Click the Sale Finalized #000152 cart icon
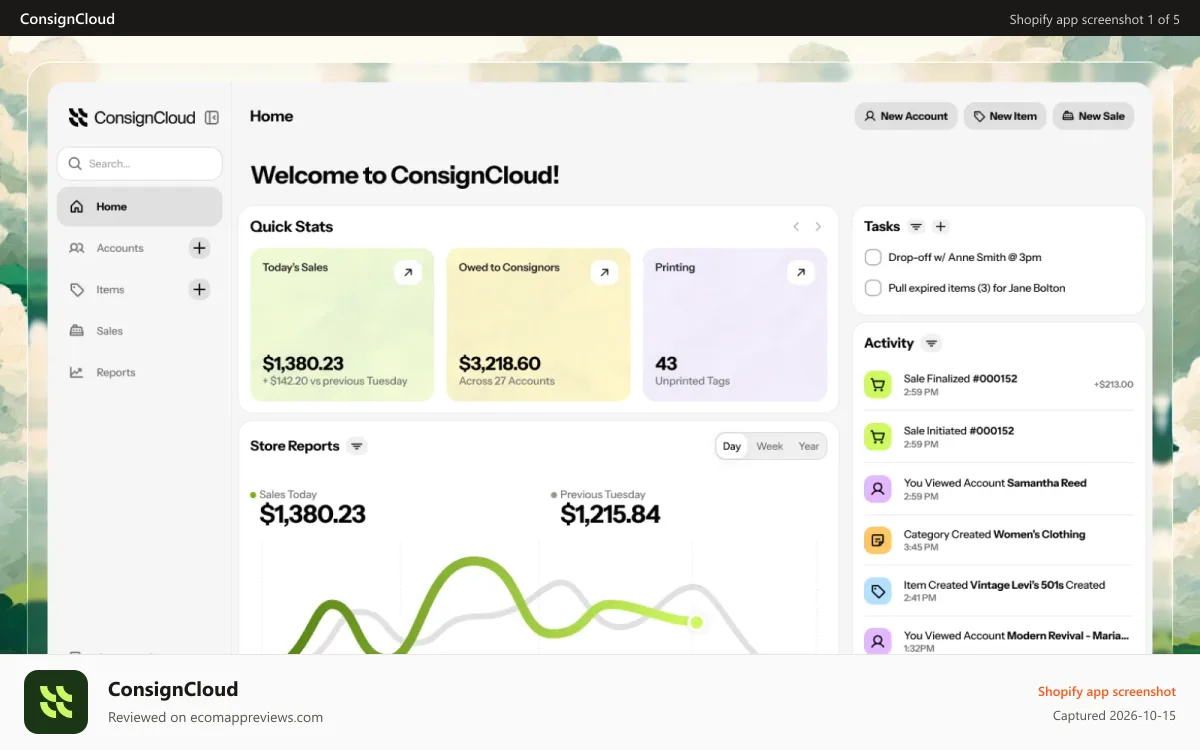Viewport: 1200px width, 750px height. [877, 384]
